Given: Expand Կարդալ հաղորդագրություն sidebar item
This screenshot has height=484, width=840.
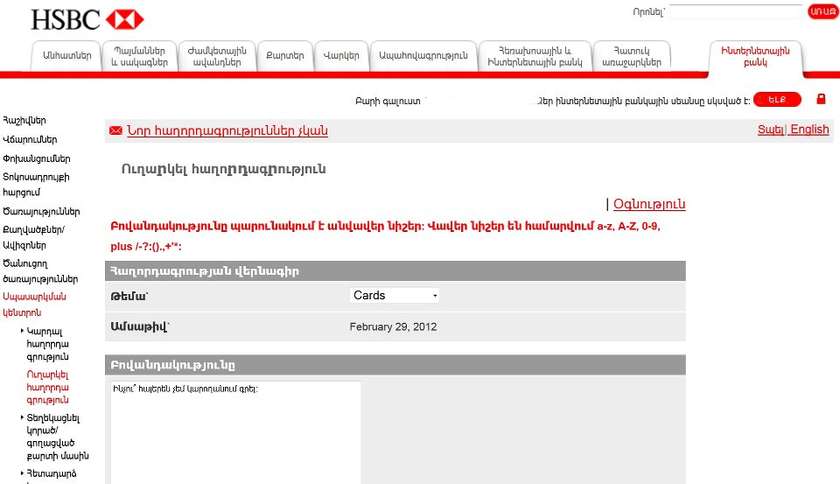Looking at the screenshot, I should pyautogui.click(x=47, y=342).
